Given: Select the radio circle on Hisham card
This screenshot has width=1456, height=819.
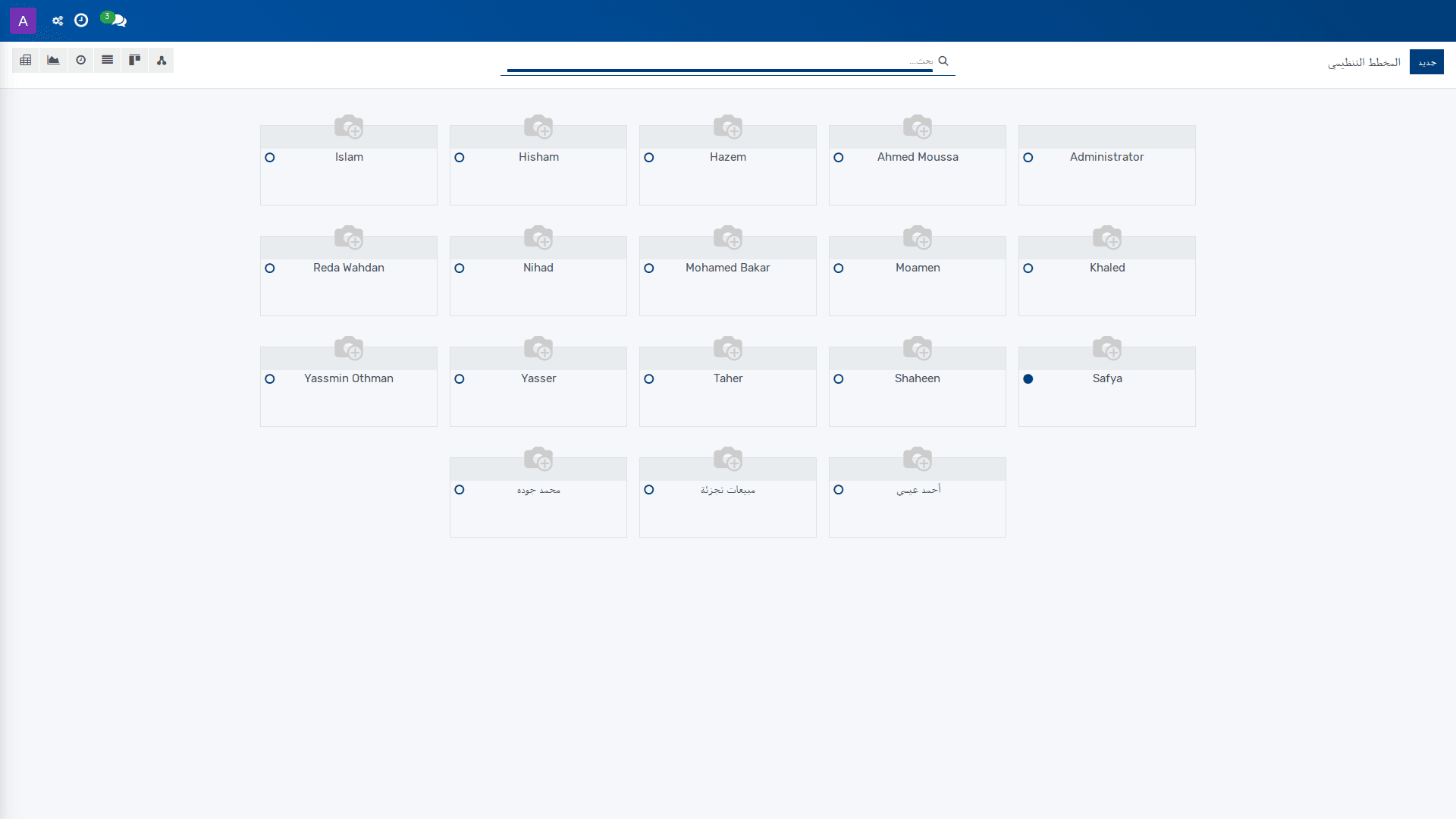Looking at the screenshot, I should 460,158.
